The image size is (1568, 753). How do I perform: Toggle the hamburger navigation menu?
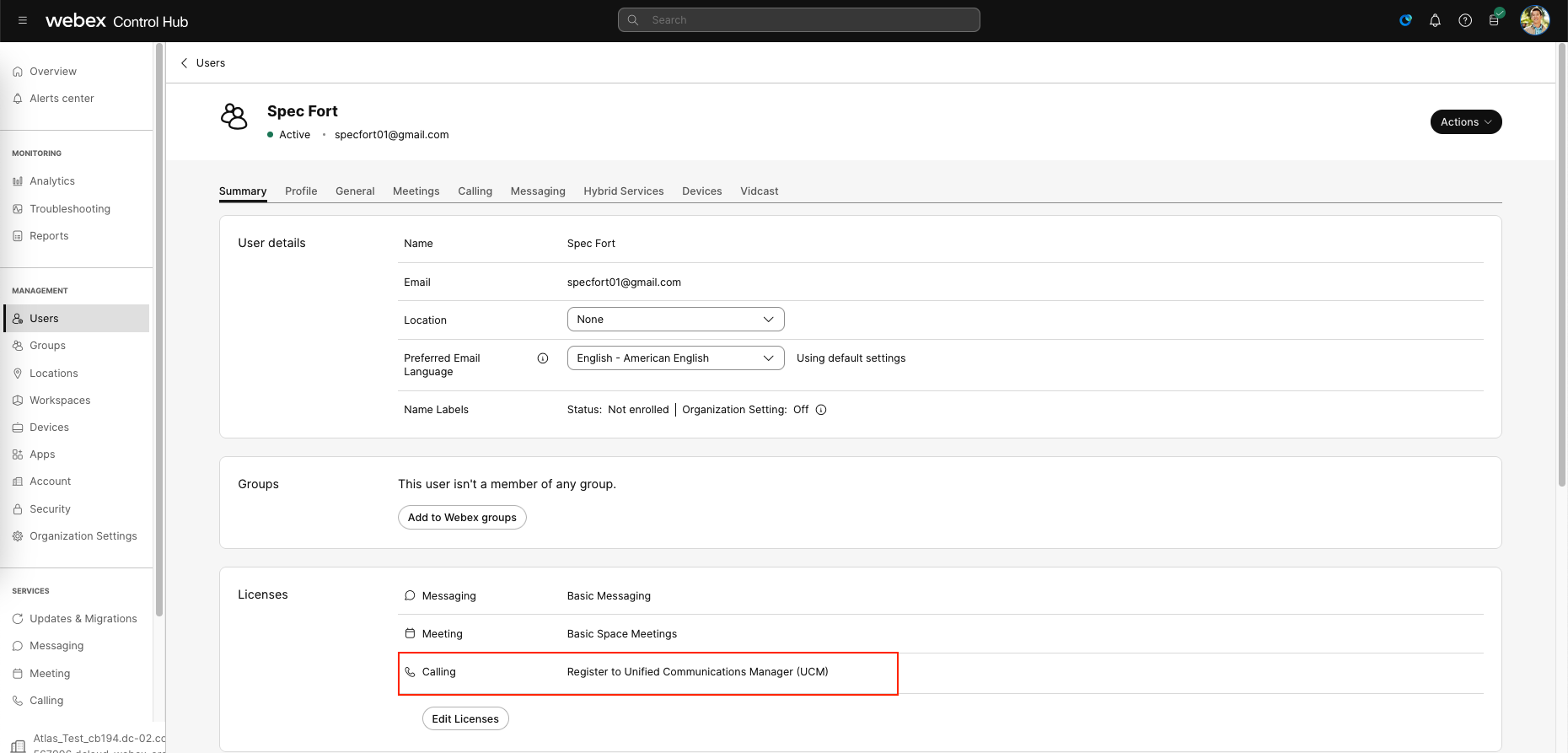pos(23,20)
